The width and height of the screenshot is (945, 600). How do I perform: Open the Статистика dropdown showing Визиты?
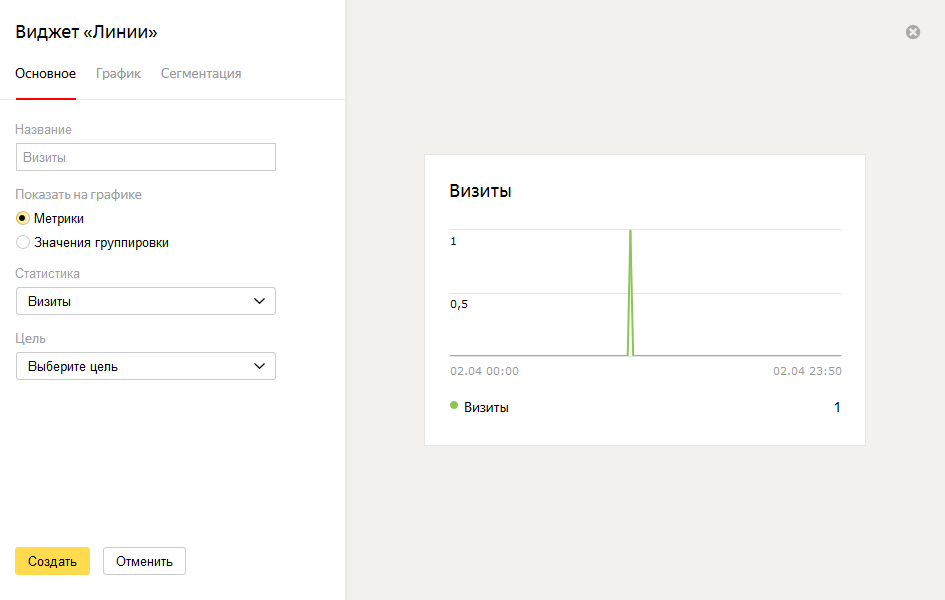point(146,301)
